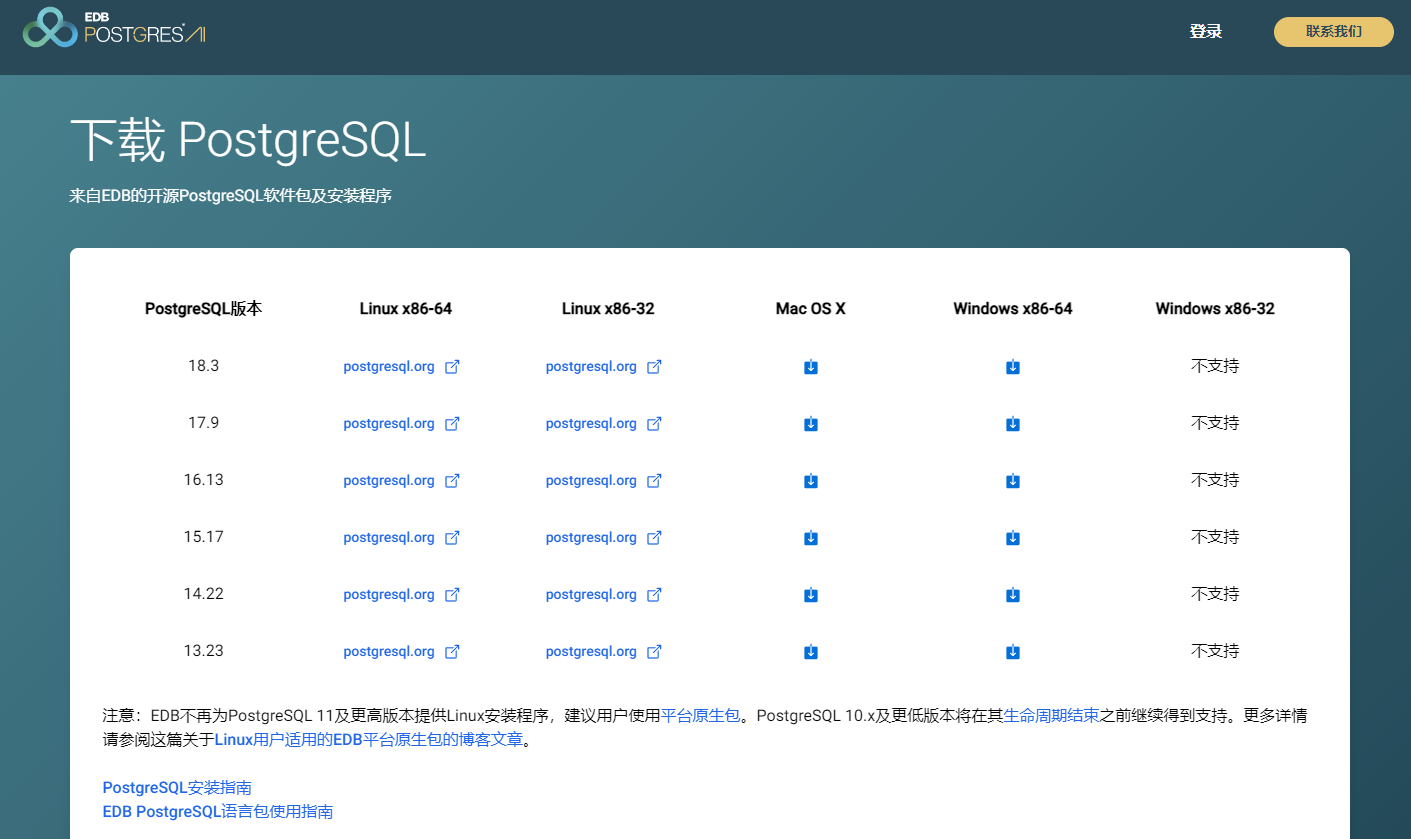1411x839 pixels.
Task: Click external-link icon in 14.22 Linux x86-32
Action: tap(654, 595)
